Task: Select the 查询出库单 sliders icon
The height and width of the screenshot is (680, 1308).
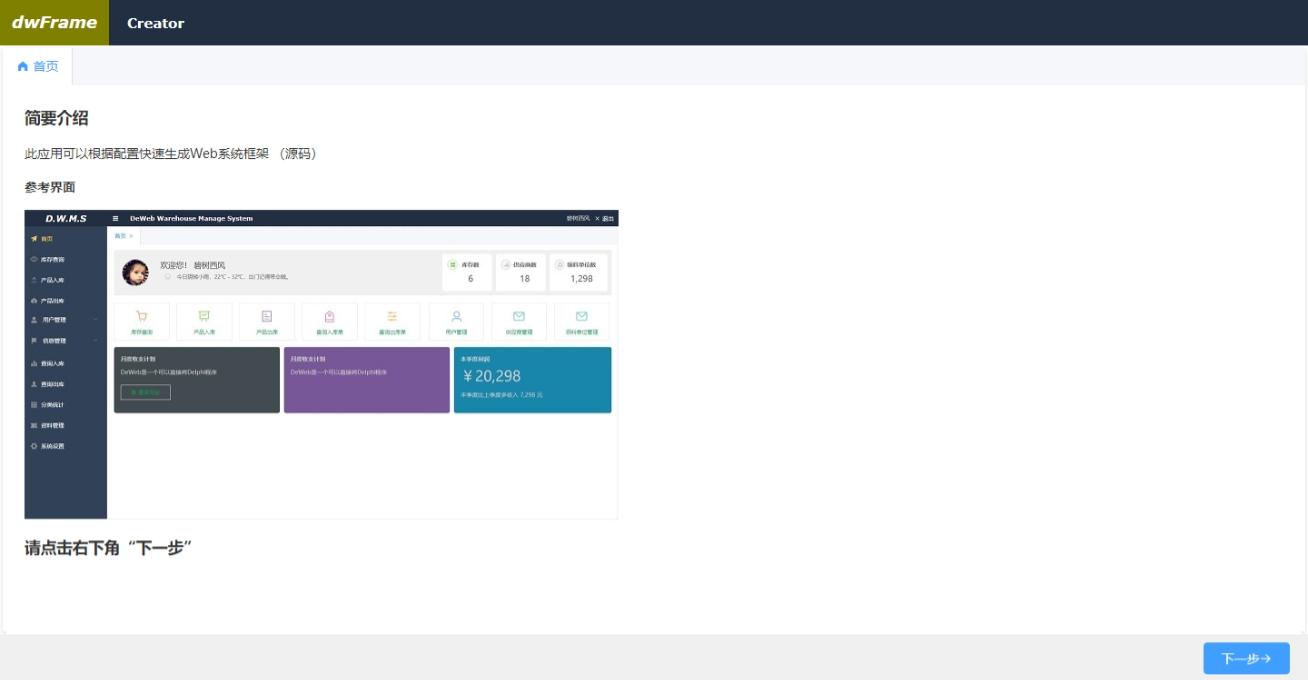Action: click(x=392, y=316)
